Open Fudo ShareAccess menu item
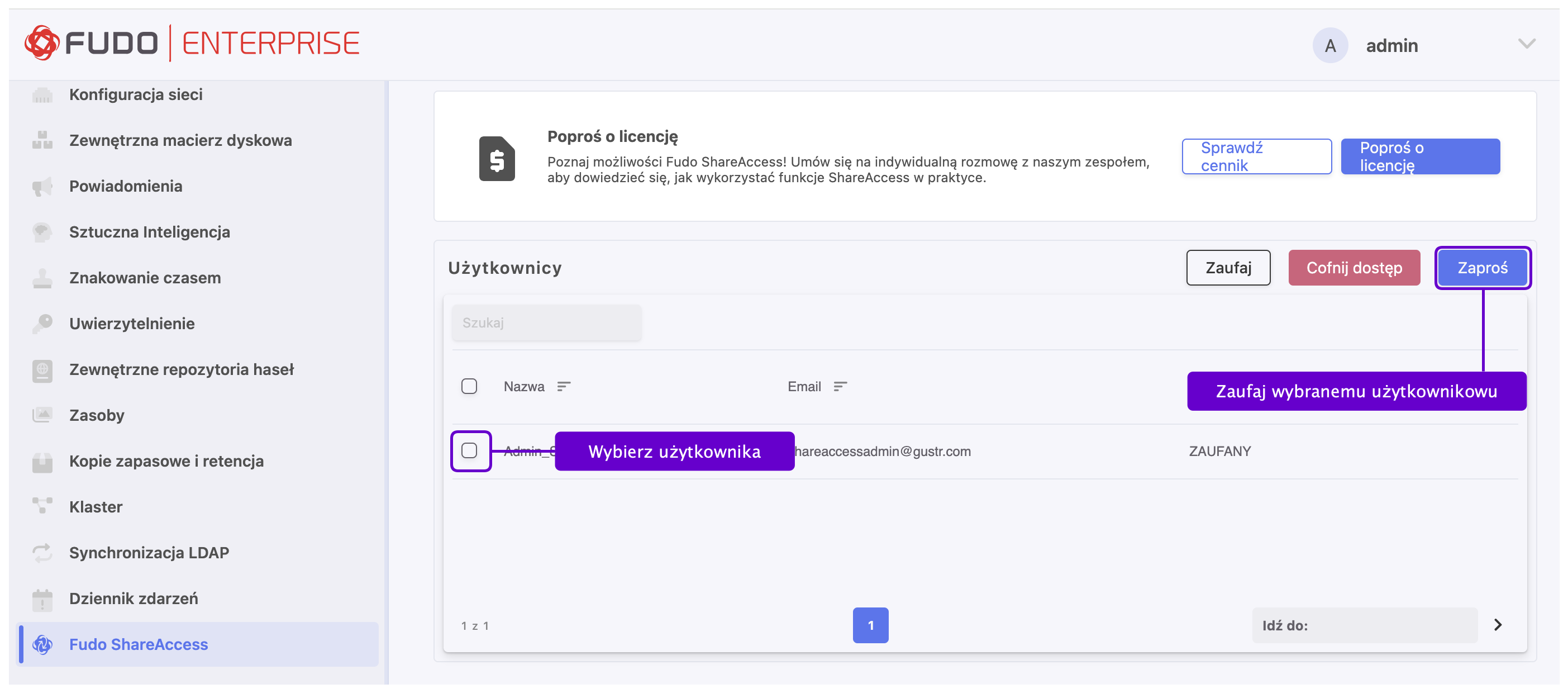This screenshot has height=698, width=1568. coord(138,644)
